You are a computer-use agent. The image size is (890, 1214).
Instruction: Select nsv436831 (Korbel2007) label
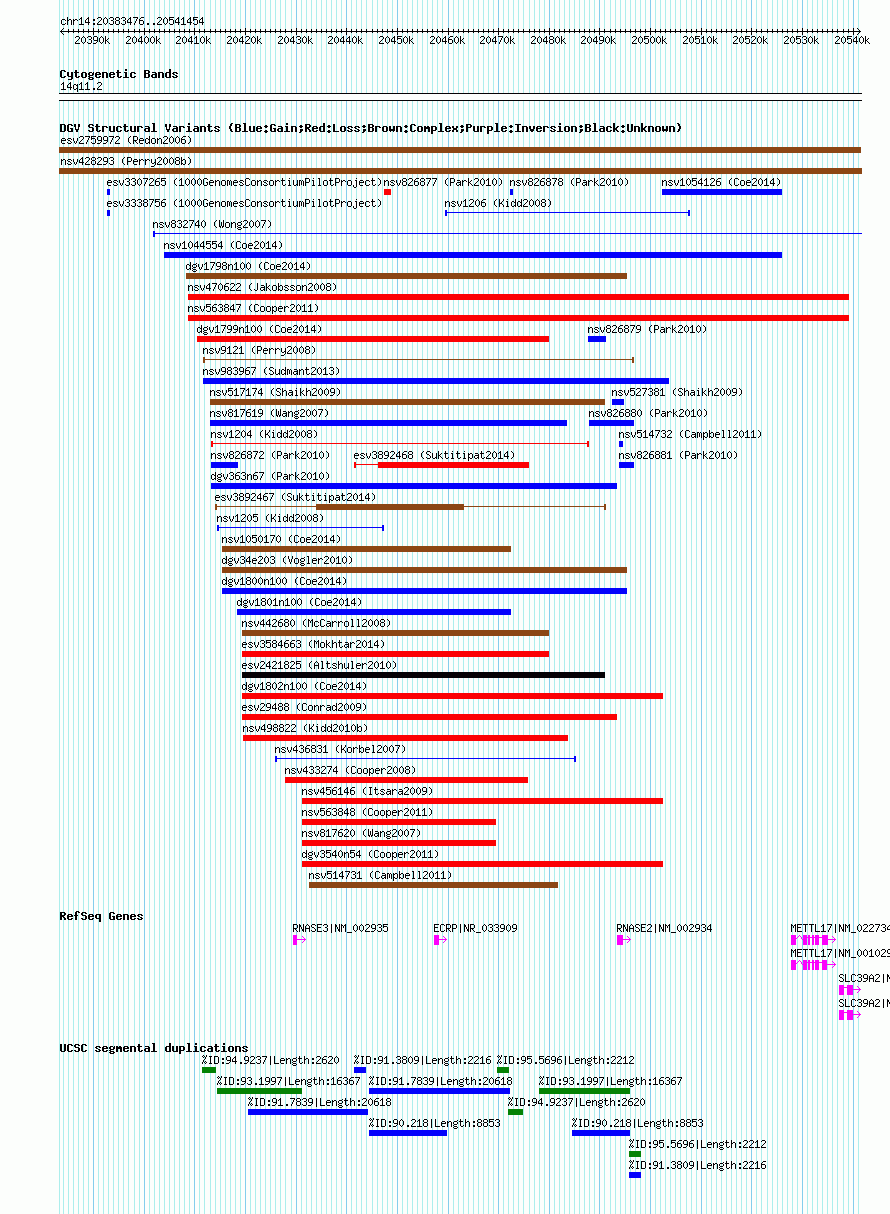point(340,749)
